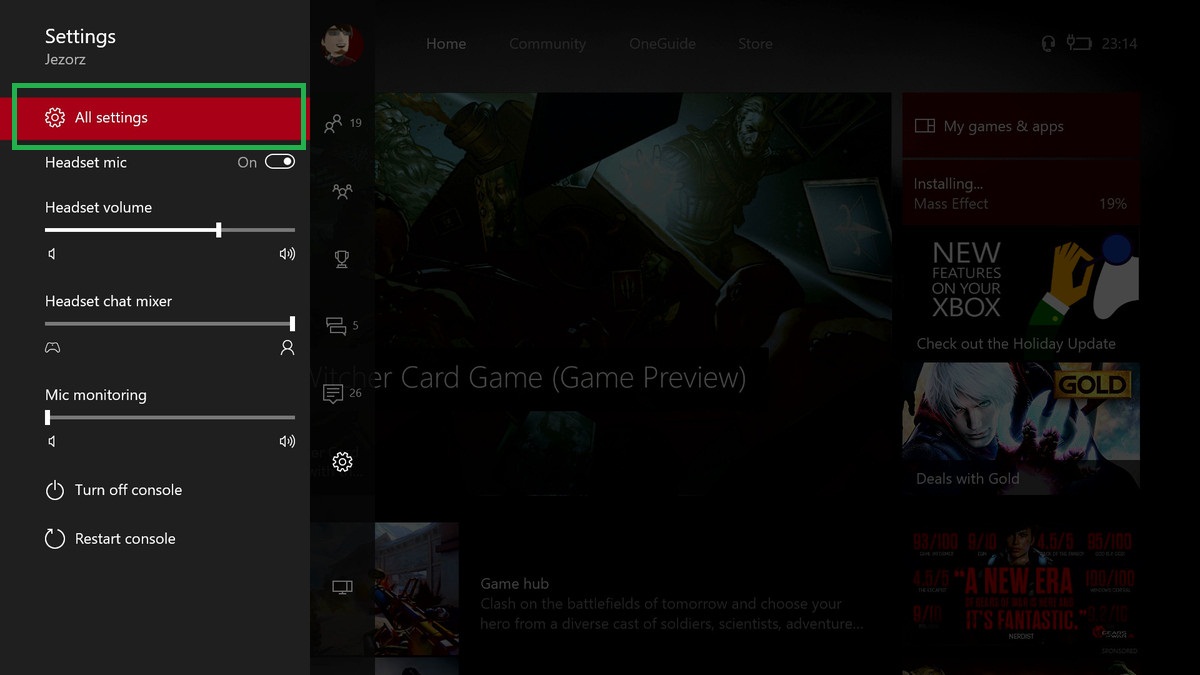Choose Restart console
This screenshot has width=1200, height=675.
[x=110, y=539]
